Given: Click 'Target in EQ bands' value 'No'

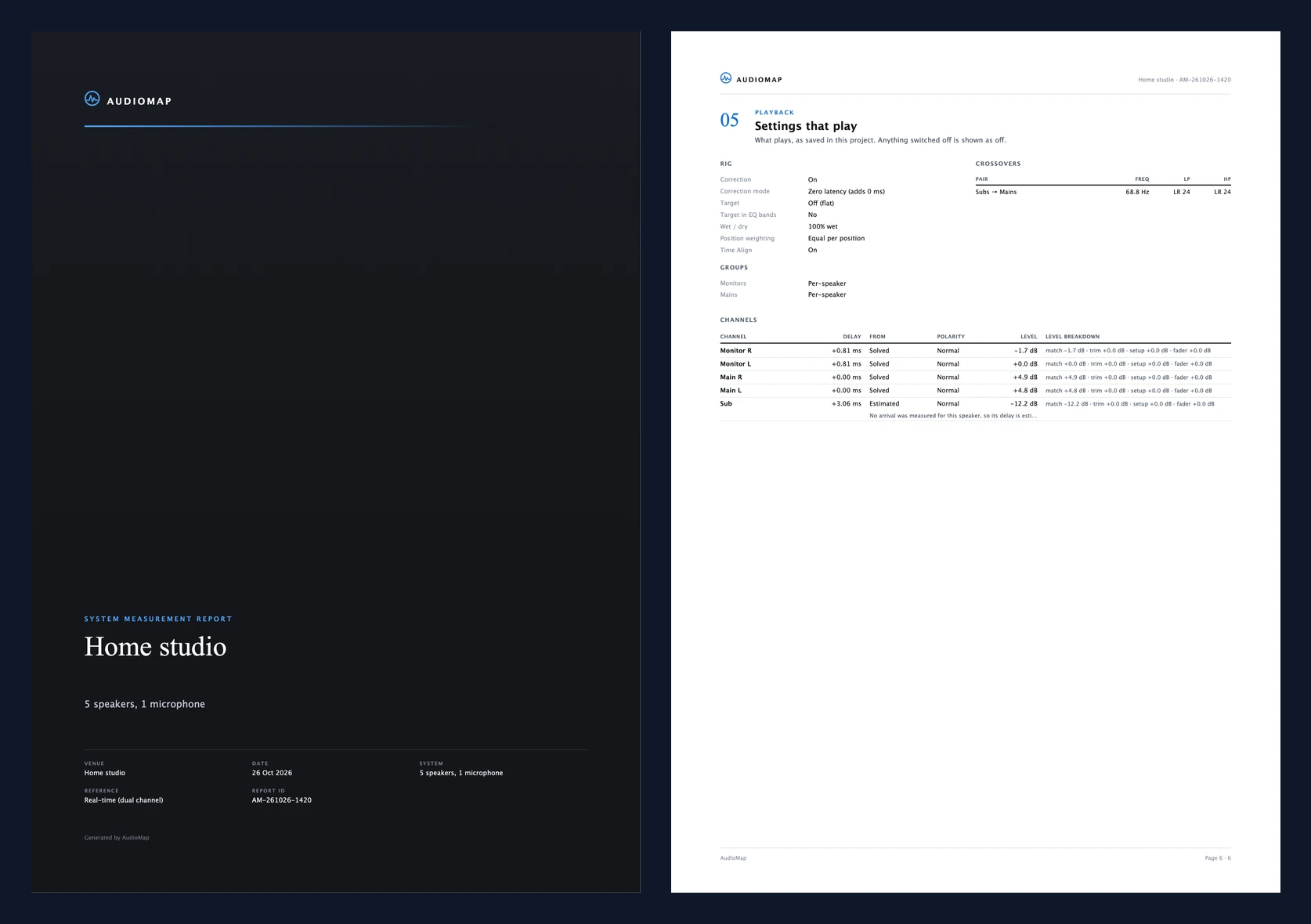Looking at the screenshot, I should click(x=812, y=215).
